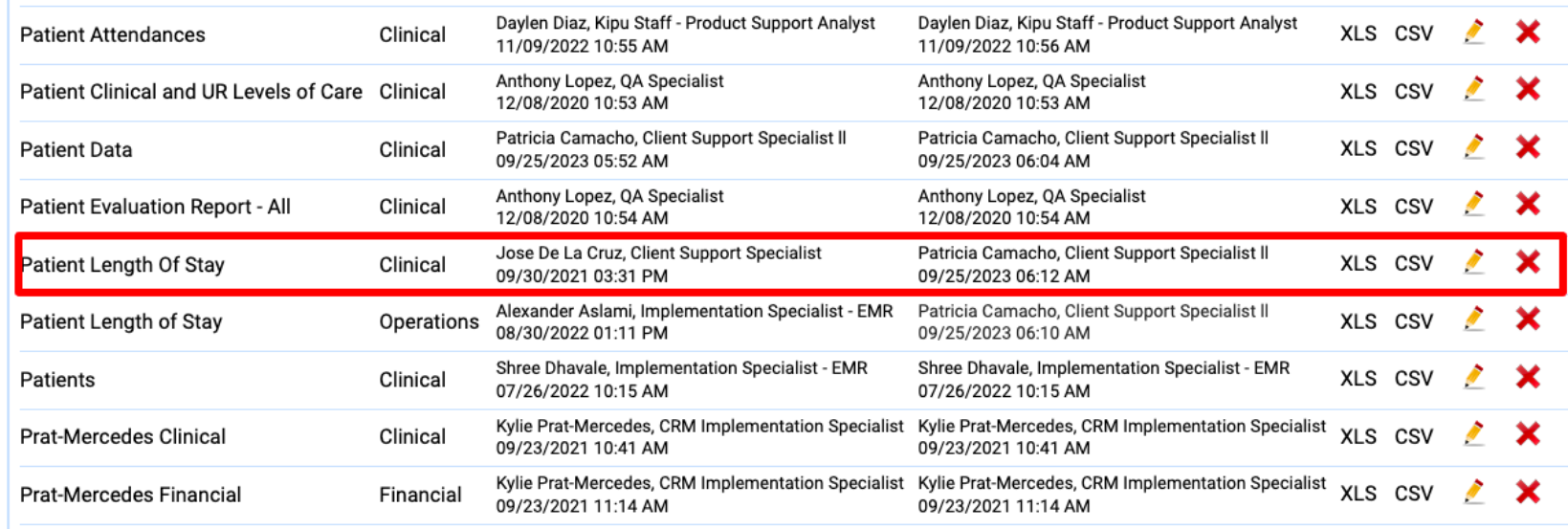
Task: Download Patients report as XLS
Action: [1358, 379]
